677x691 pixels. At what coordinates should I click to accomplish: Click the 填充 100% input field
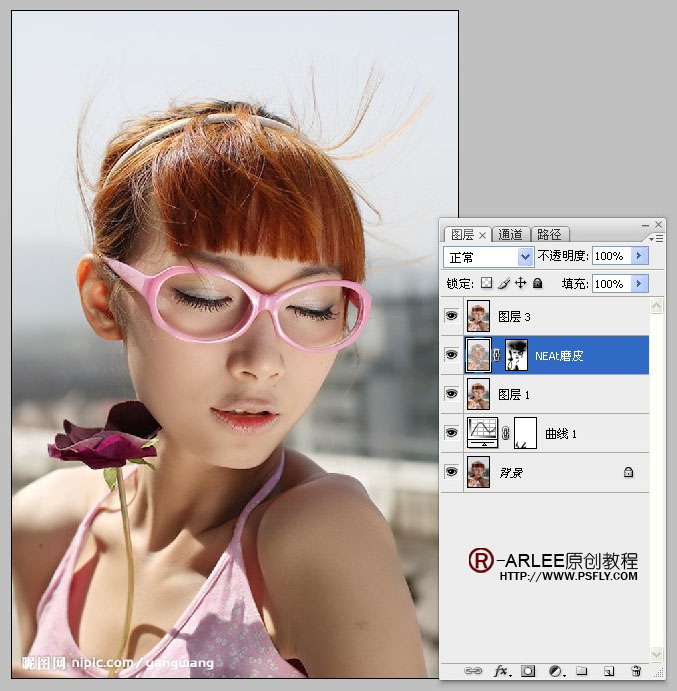point(612,283)
